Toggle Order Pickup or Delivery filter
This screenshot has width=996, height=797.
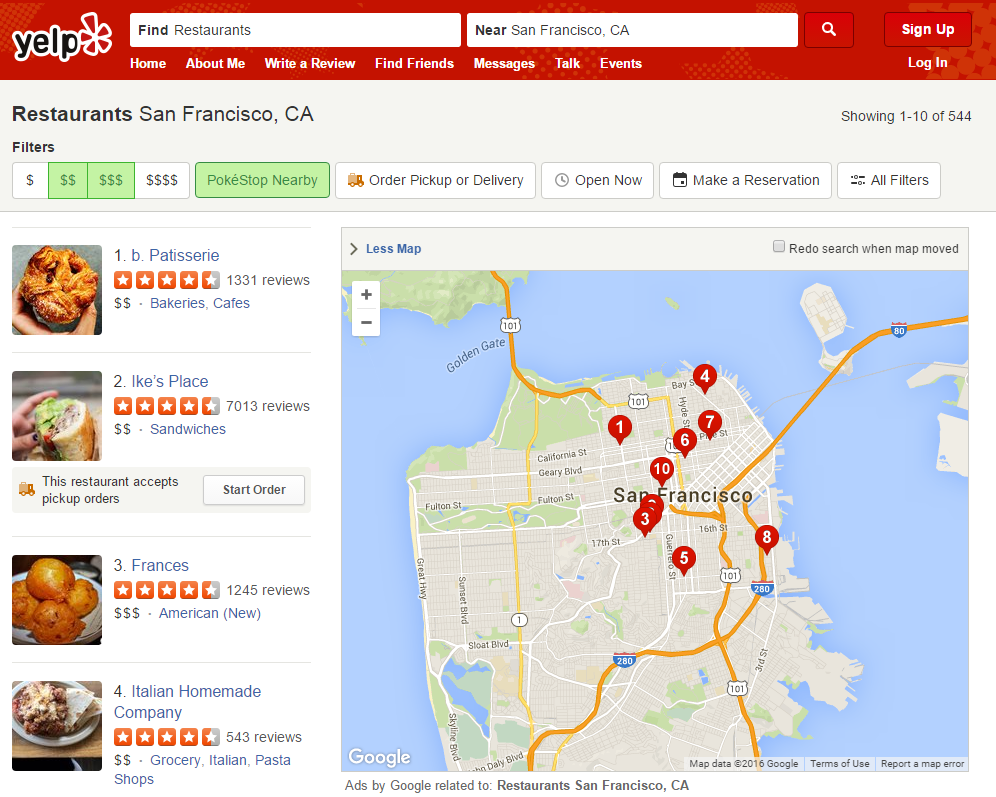point(435,180)
